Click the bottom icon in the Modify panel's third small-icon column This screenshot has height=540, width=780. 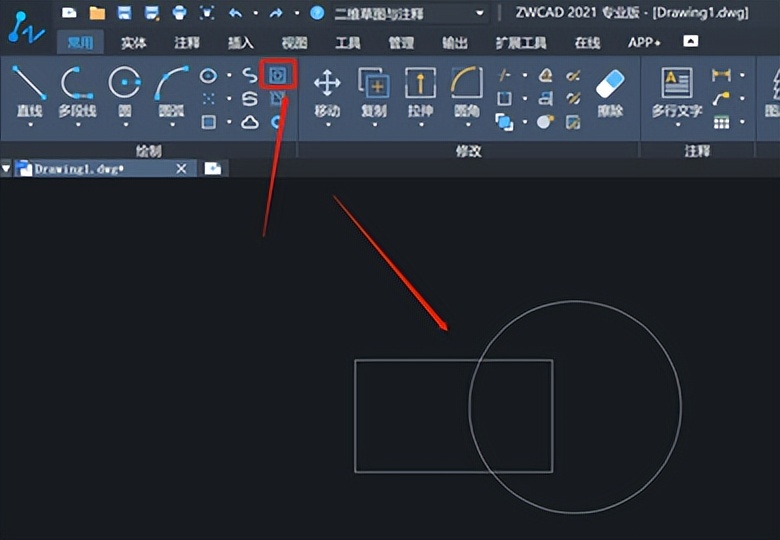click(x=573, y=122)
